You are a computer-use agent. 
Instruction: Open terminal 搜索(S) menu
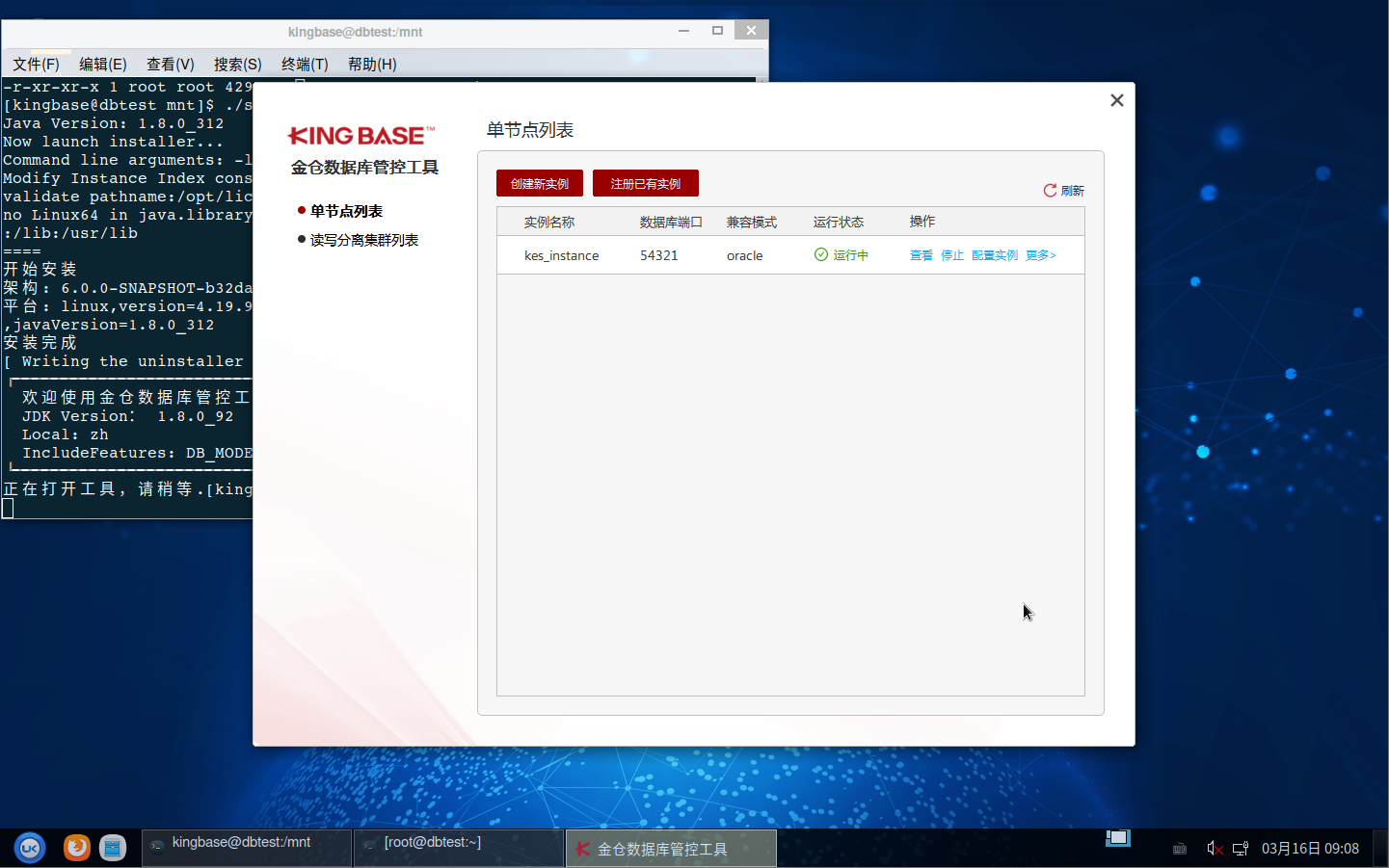click(x=238, y=64)
